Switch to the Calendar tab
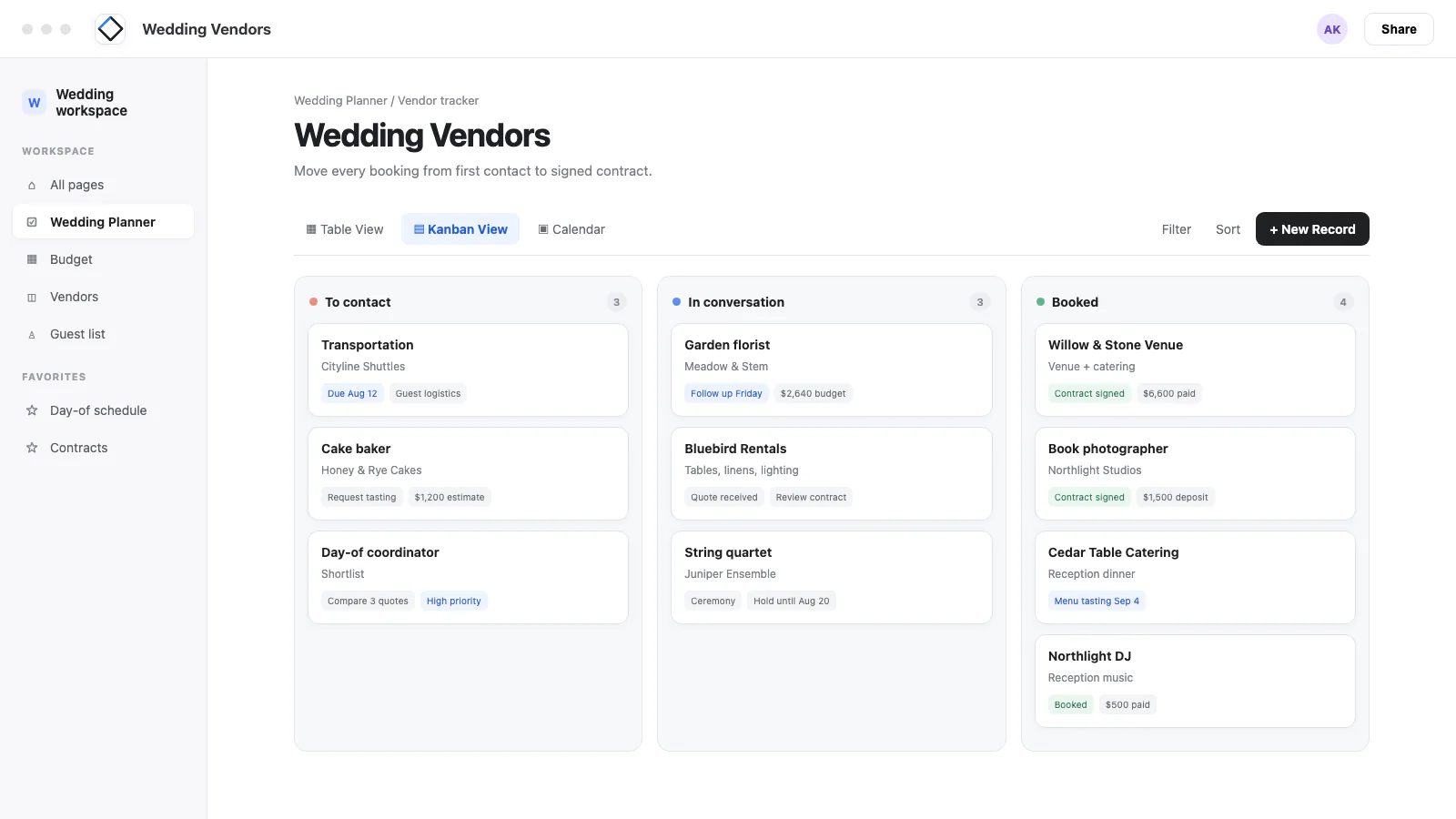 (571, 229)
